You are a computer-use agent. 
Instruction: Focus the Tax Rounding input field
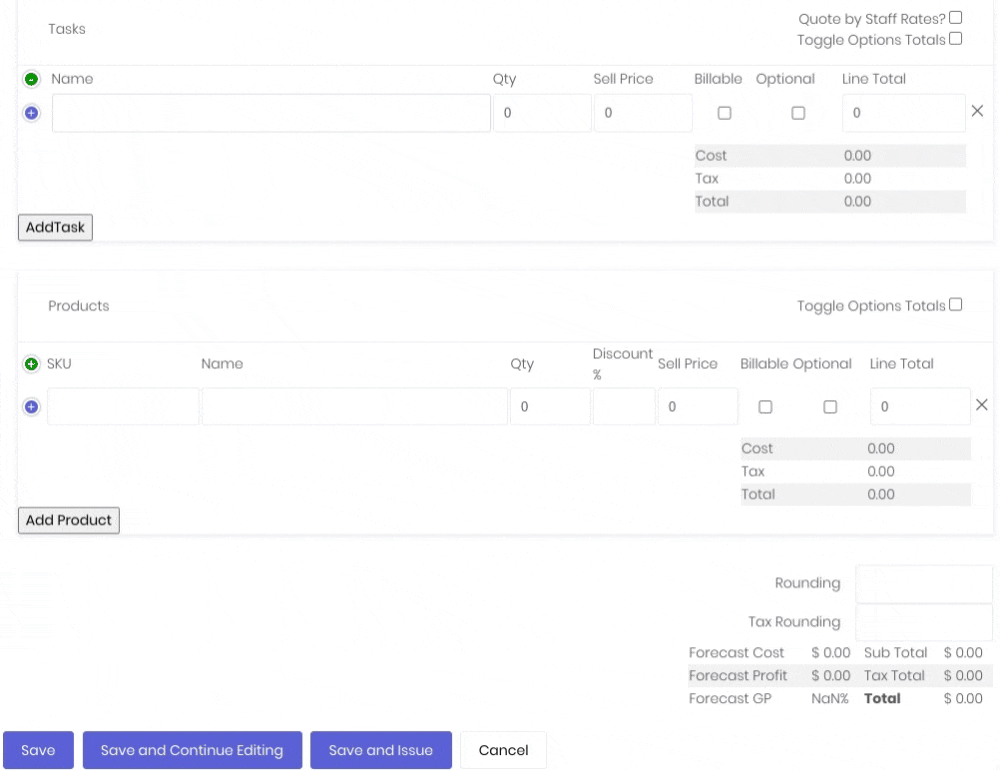click(924, 622)
